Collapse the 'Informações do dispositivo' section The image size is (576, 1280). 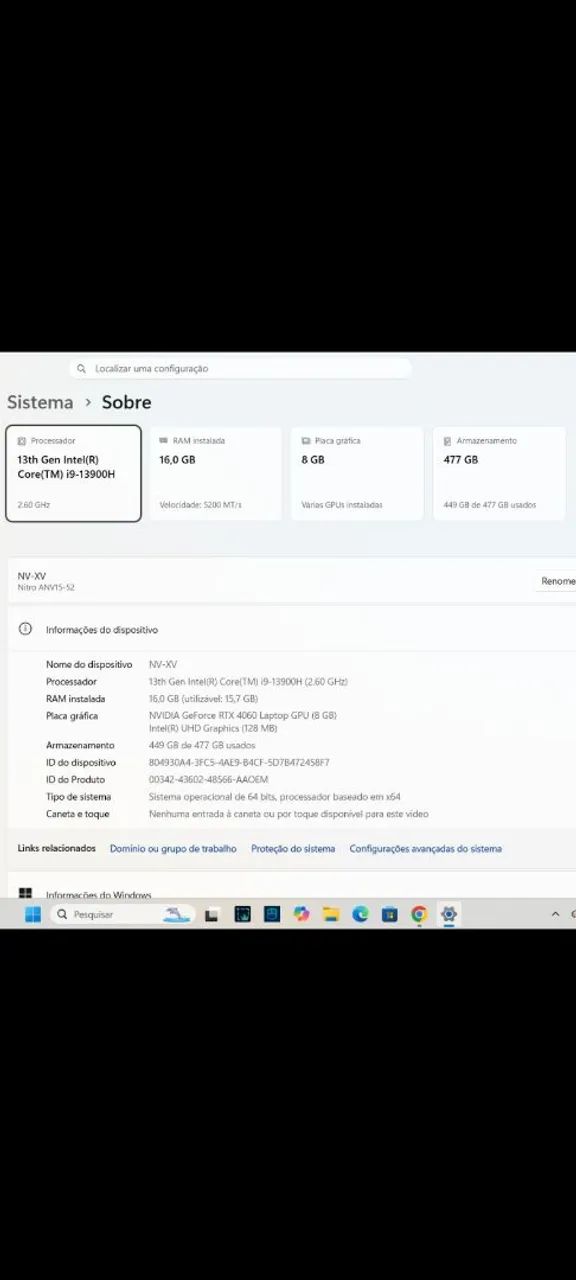coord(292,630)
